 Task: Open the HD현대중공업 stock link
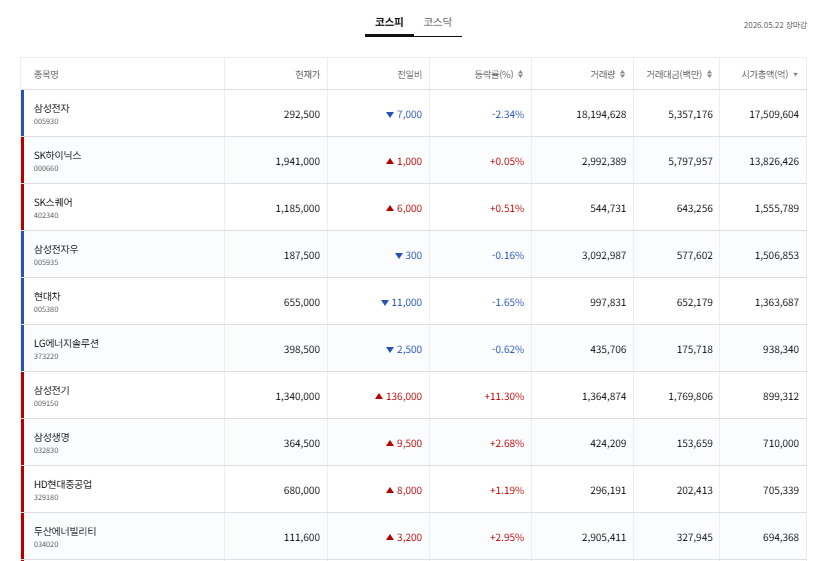tap(63, 484)
